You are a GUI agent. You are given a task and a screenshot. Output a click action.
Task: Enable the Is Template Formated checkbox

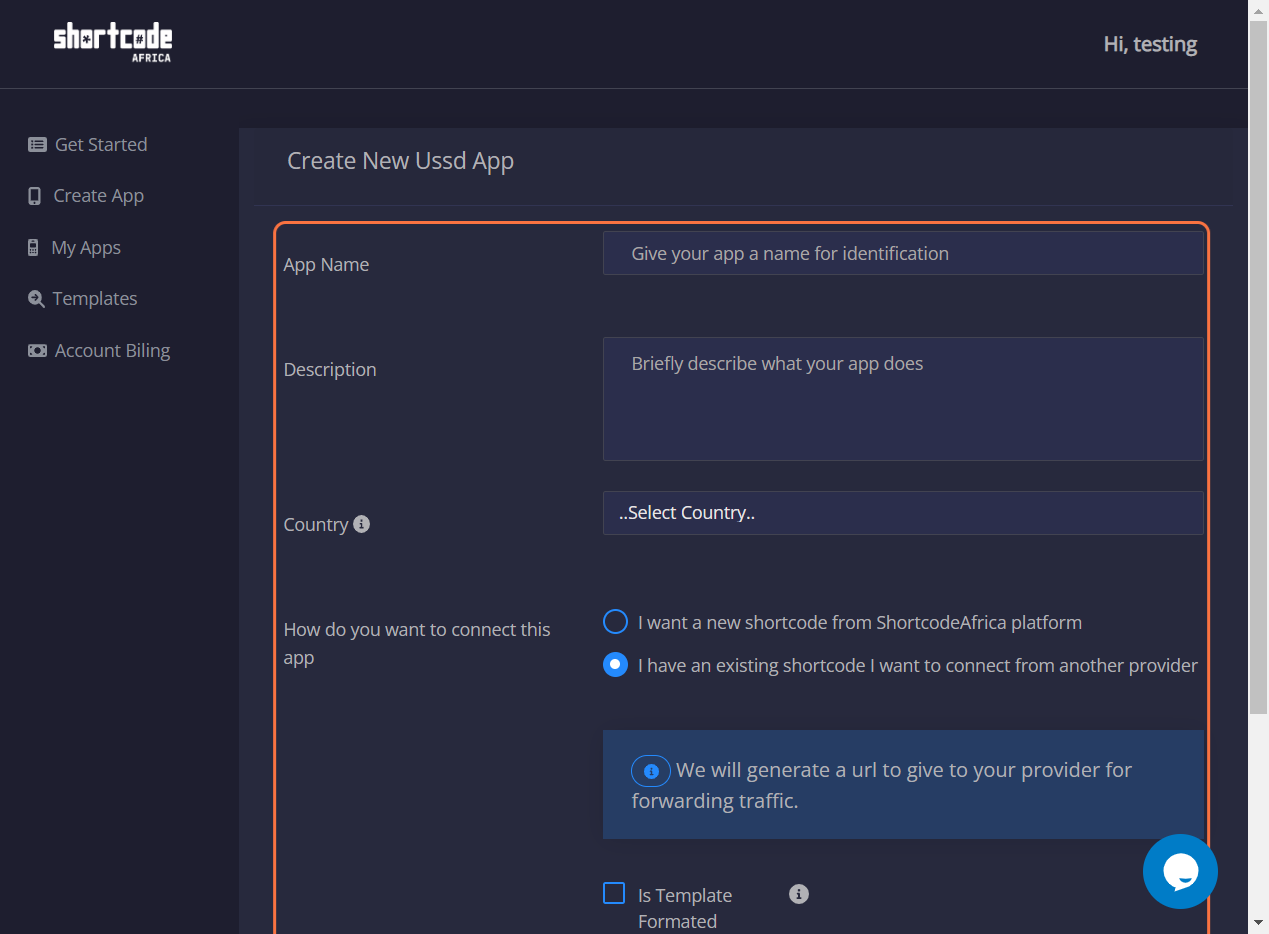tap(614, 893)
